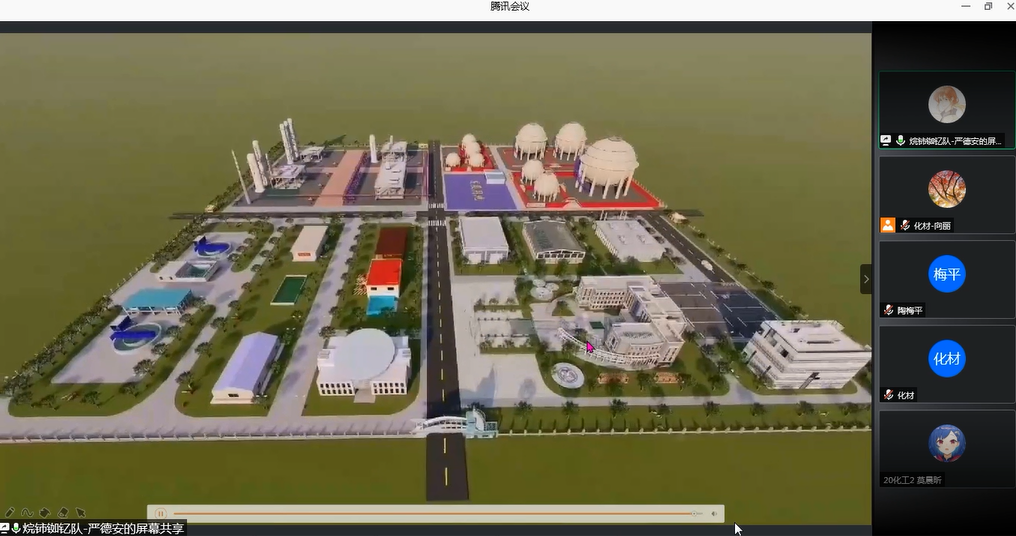Image resolution: width=1016 pixels, height=536 pixels.
Task: Click the screen-share icon in presenter tile
Action: [886, 141]
